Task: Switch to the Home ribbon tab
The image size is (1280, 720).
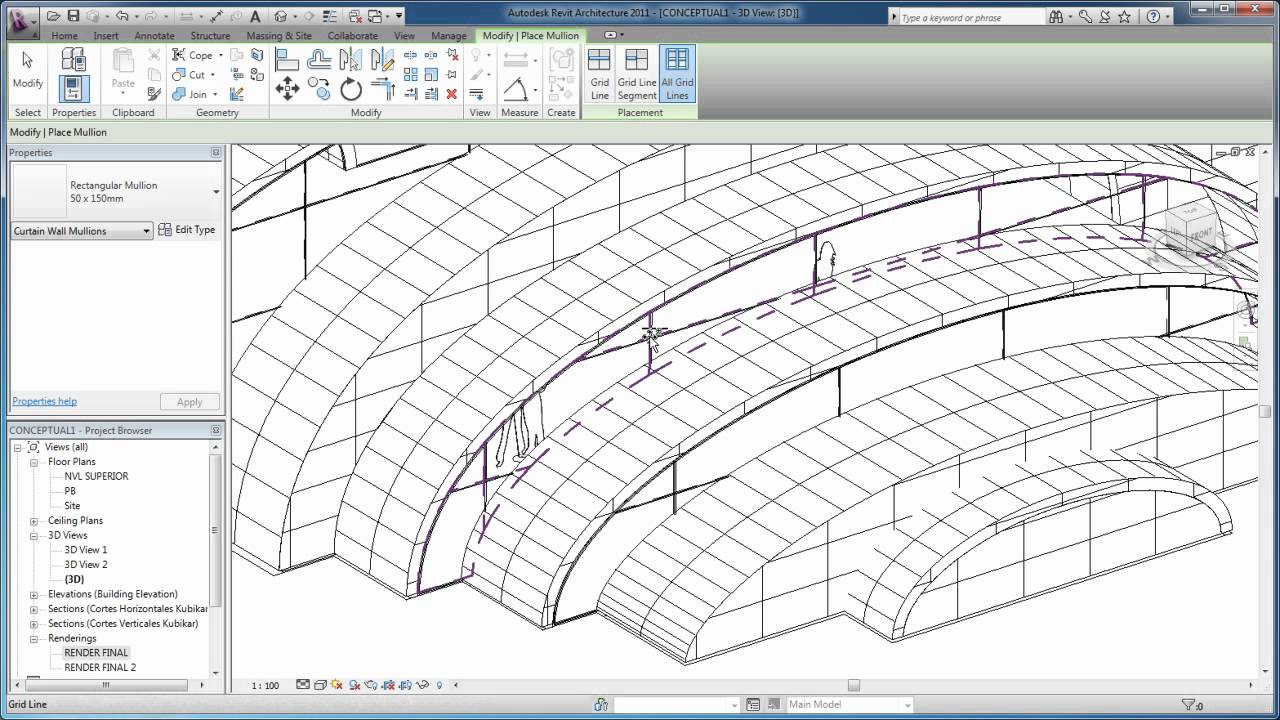Action: pos(65,35)
